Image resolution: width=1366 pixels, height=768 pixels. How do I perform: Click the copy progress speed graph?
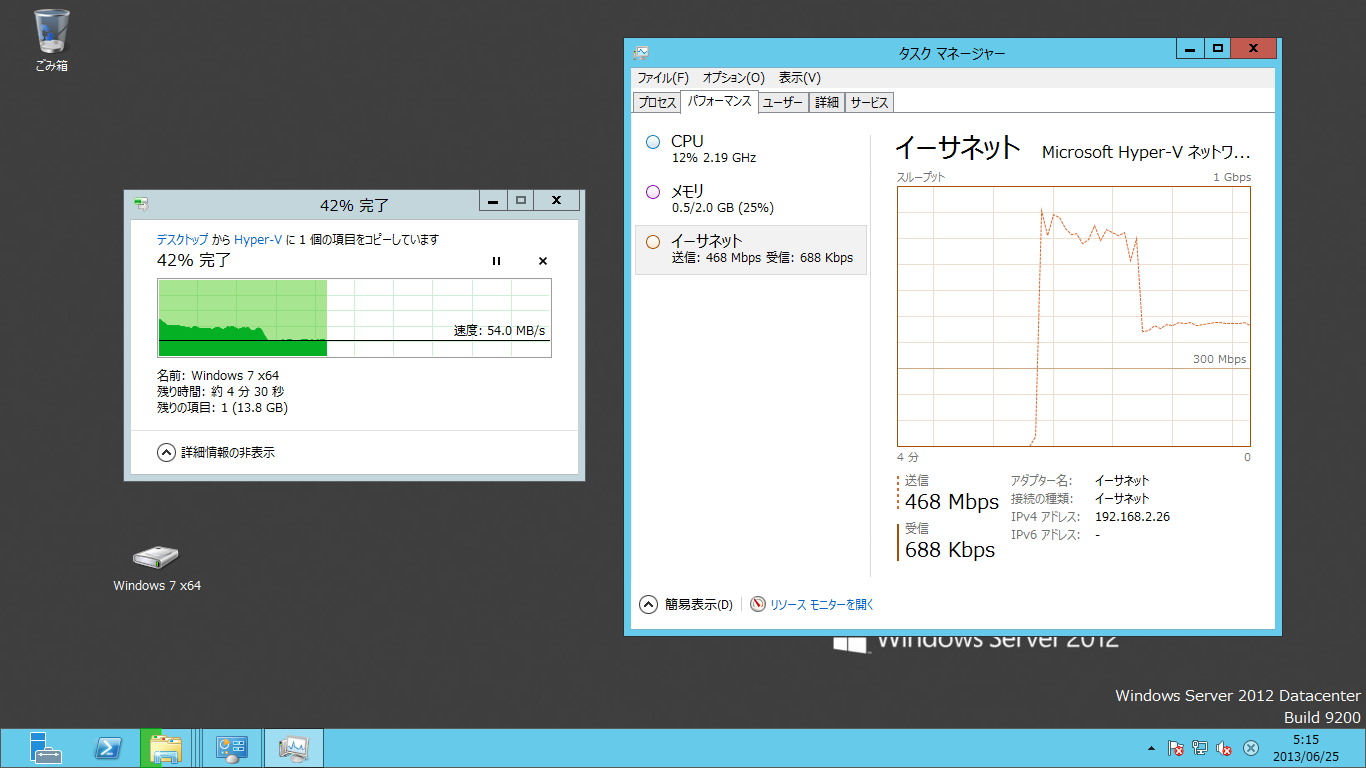coord(354,318)
